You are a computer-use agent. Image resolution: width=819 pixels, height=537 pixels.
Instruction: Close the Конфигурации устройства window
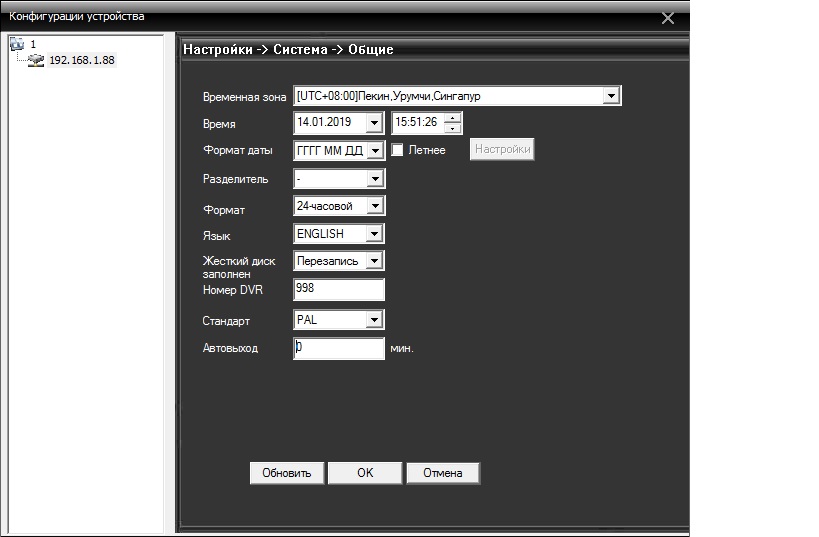669,18
